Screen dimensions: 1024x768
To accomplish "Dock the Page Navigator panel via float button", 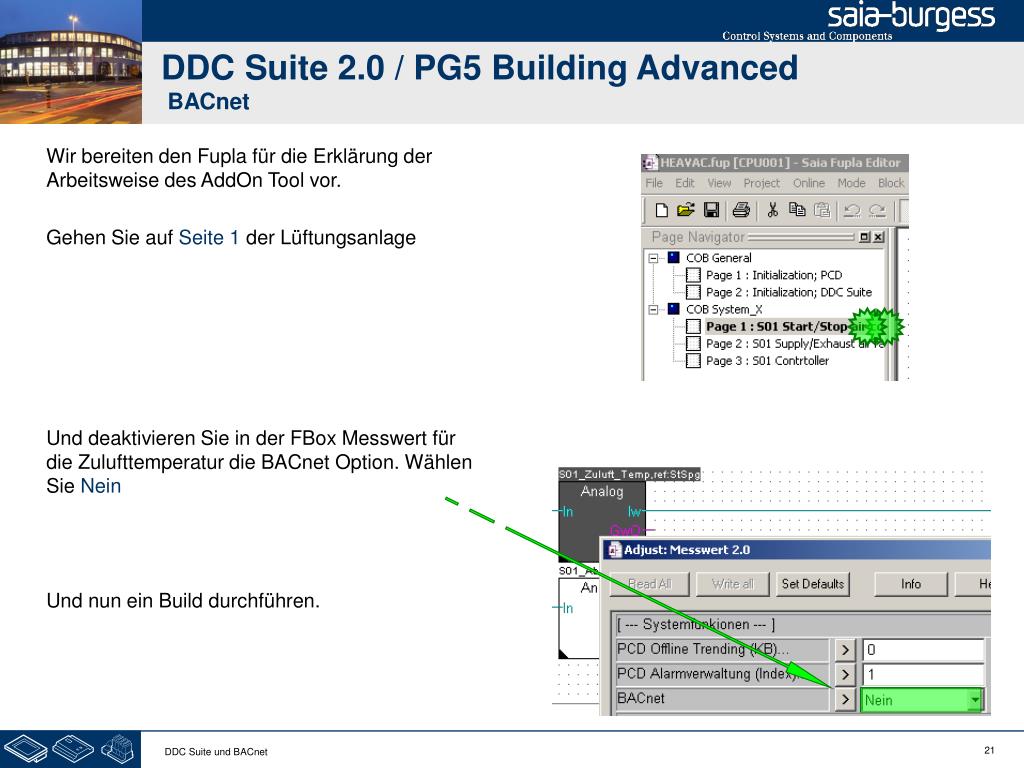I will (x=865, y=237).
